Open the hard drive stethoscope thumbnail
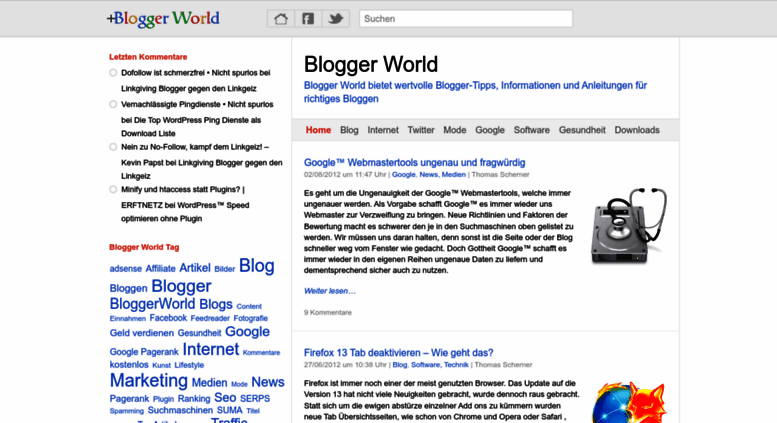The image size is (777, 423). pyautogui.click(x=628, y=225)
